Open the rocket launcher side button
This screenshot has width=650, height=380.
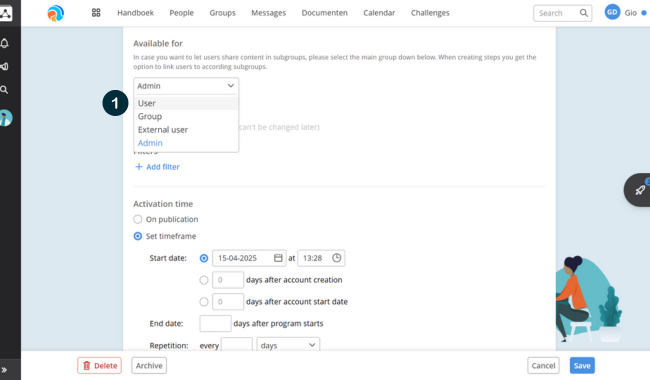click(x=639, y=190)
